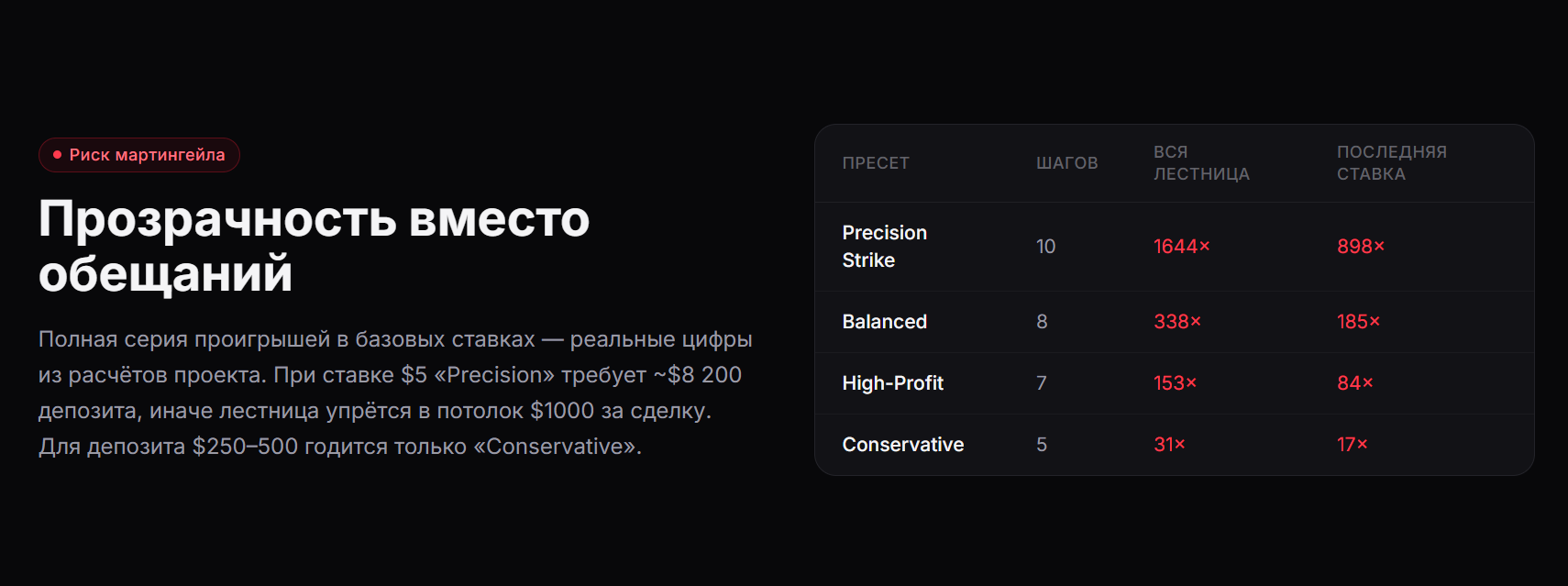The width and height of the screenshot is (1568, 586).
Task: Select the 'ШАГОВ' column header
Action: 1066,163
